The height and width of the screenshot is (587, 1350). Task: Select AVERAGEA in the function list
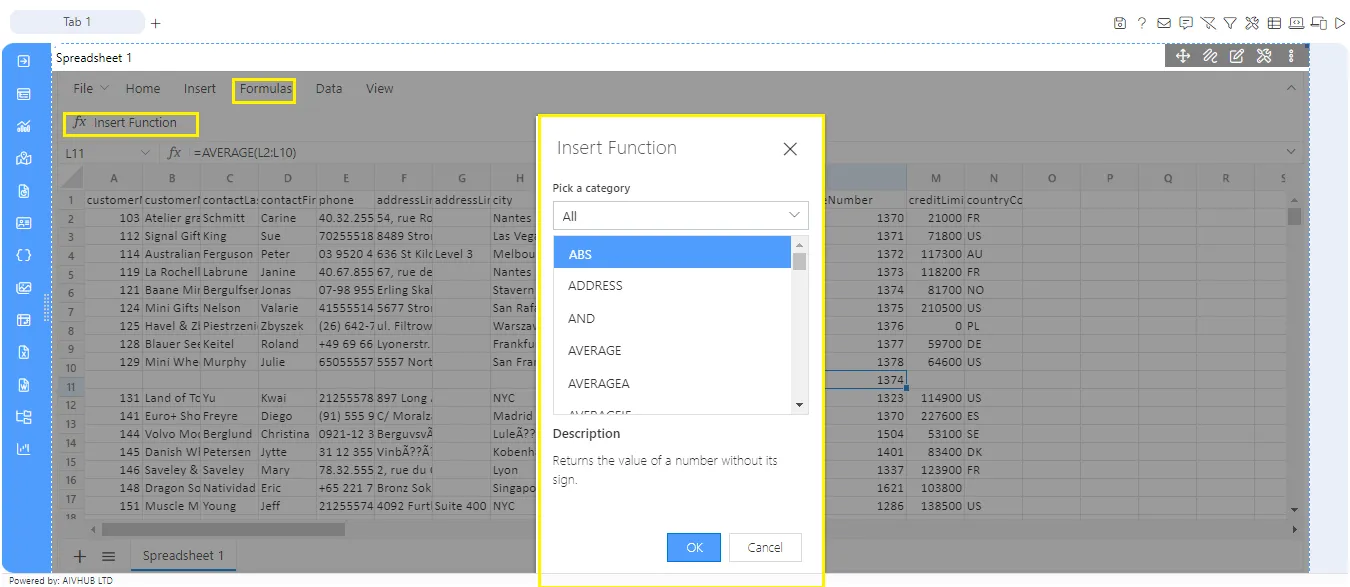tap(672, 383)
